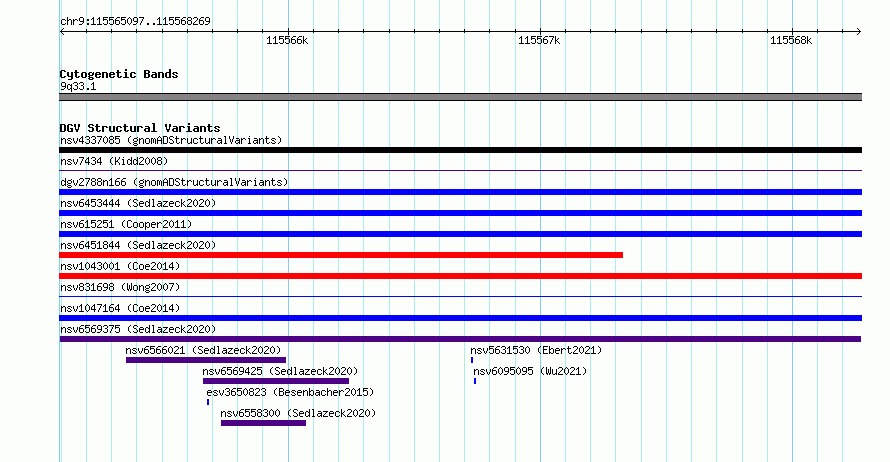Open esv3650823 (Besenbacher2015) variant label
Image resolution: width=890 pixels, height=462 pixels.
(x=290, y=392)
